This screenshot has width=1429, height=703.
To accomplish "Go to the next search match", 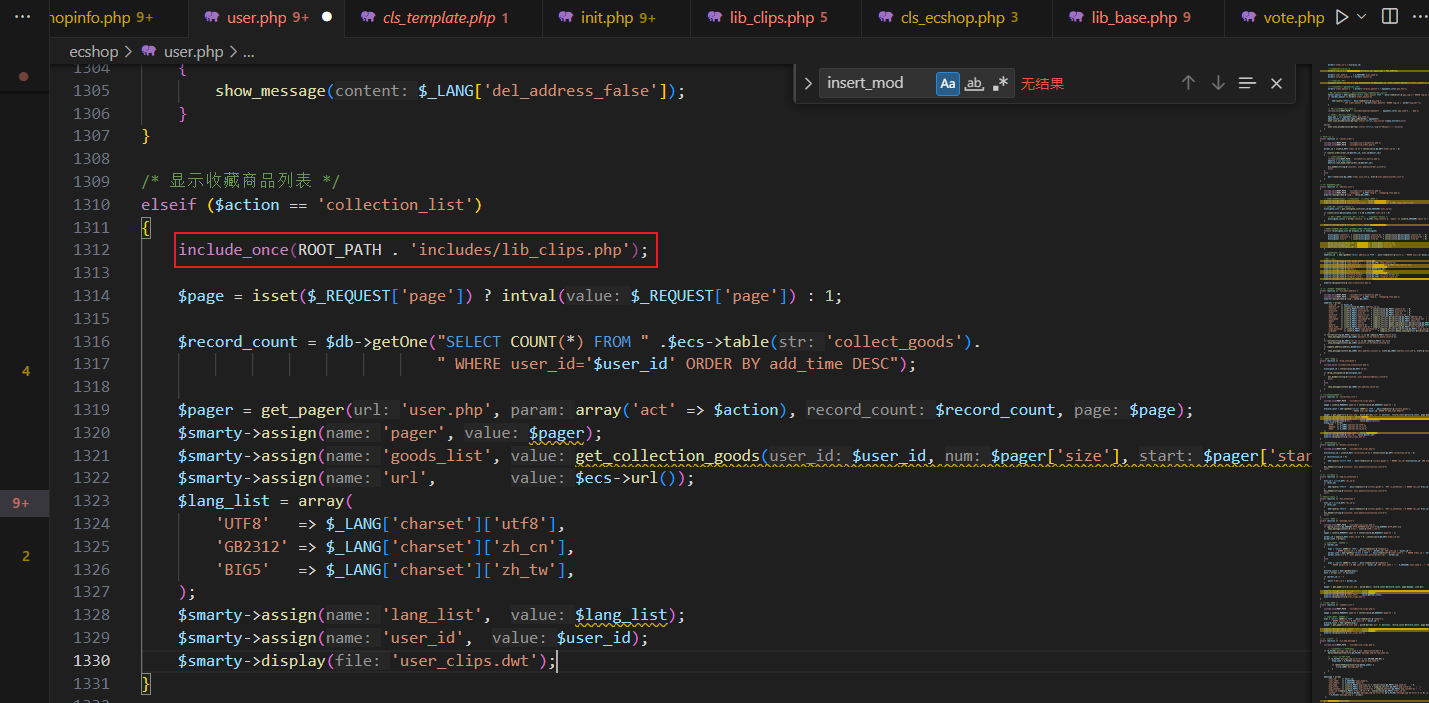I will pos(1218,83).
